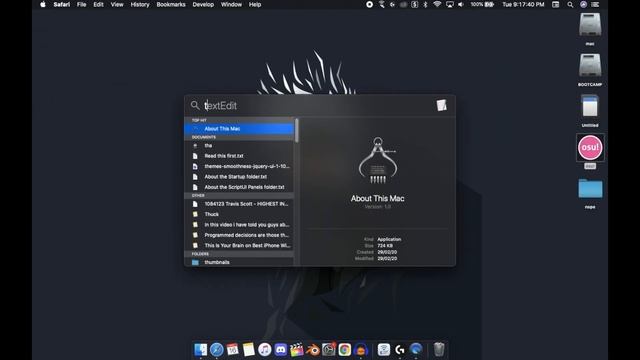Select the blue folder on the desktop

(590, 189)
